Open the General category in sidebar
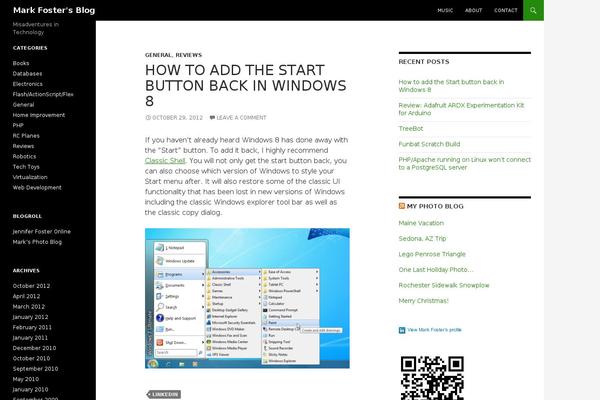600x400 pixels. [x=23, y=104]
